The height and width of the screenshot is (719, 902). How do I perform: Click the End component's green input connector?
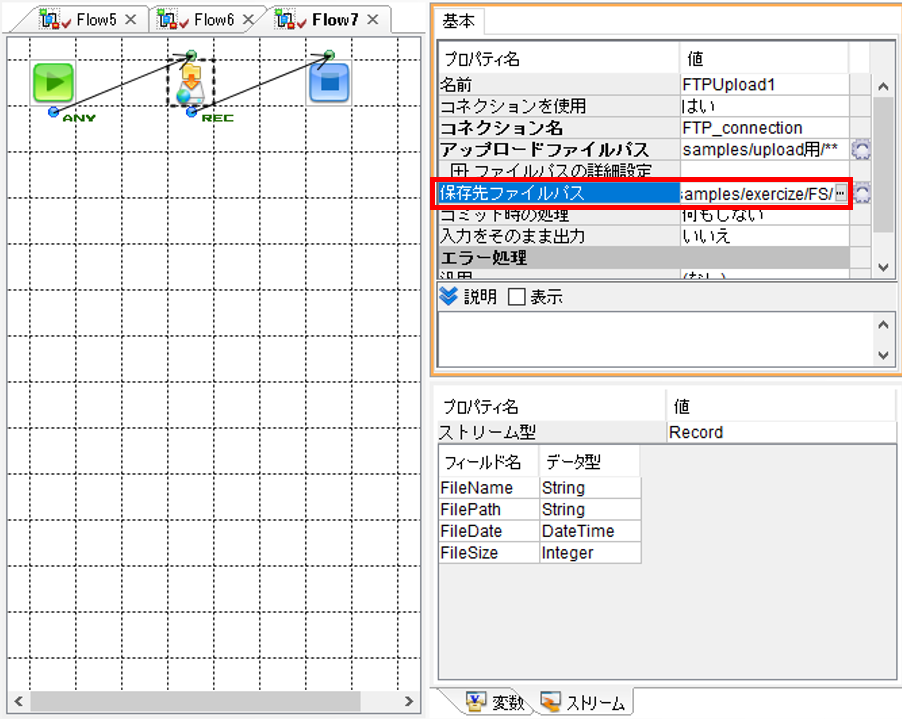(x=329, y=55)
